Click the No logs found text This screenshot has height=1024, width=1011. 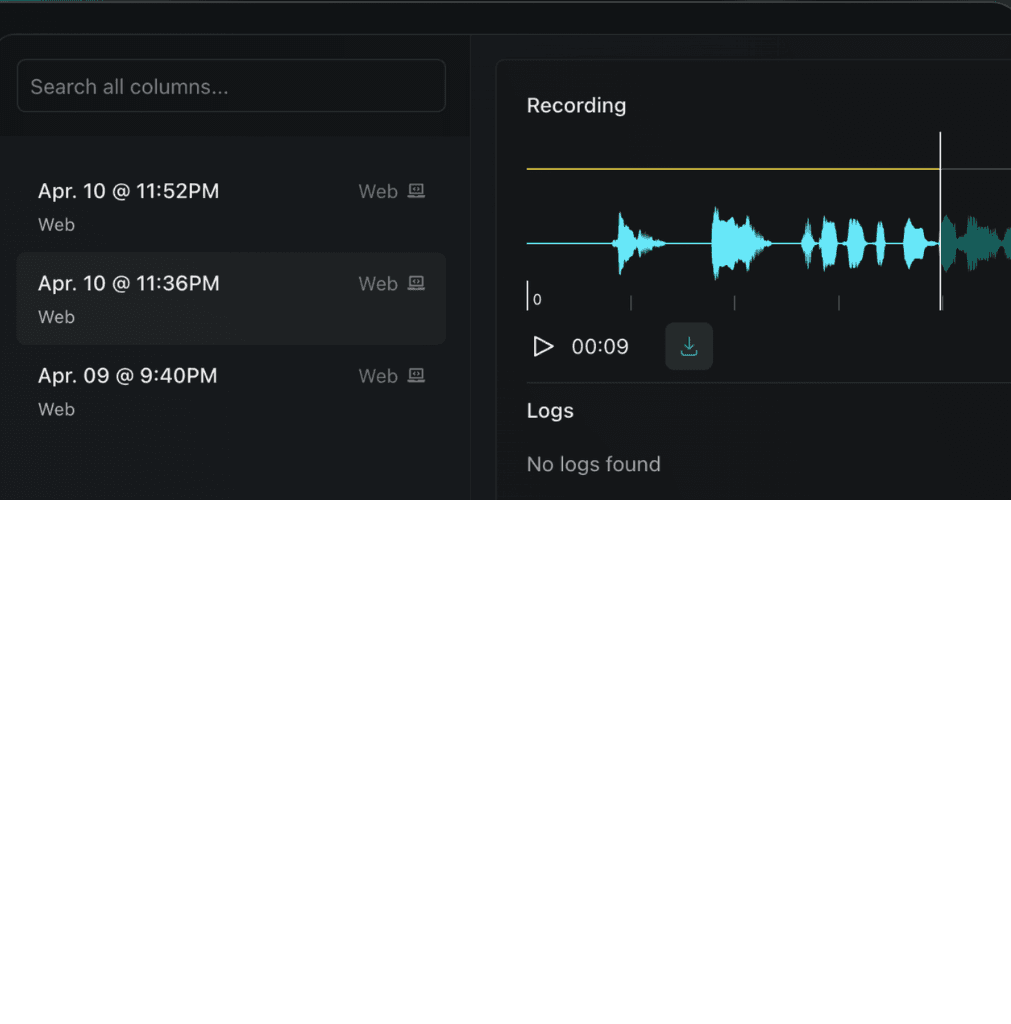pyautogui.click(x=594, y=464)
